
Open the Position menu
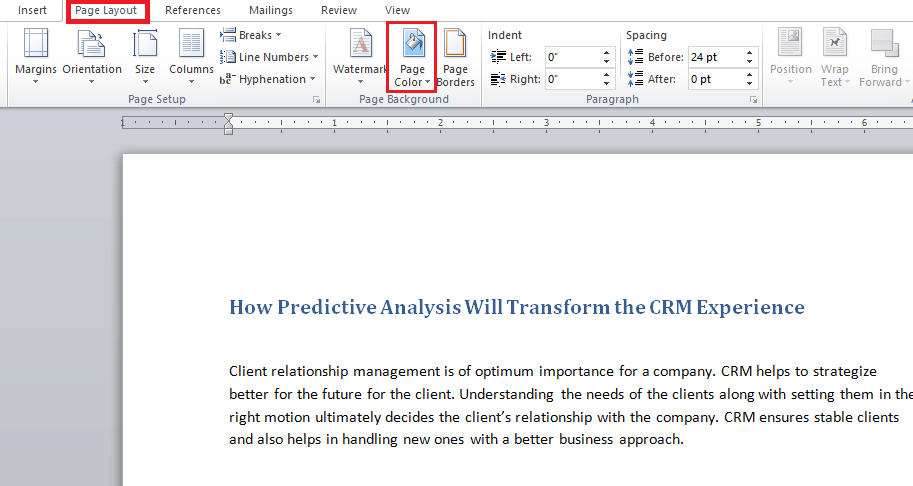(x=790, y=56)
